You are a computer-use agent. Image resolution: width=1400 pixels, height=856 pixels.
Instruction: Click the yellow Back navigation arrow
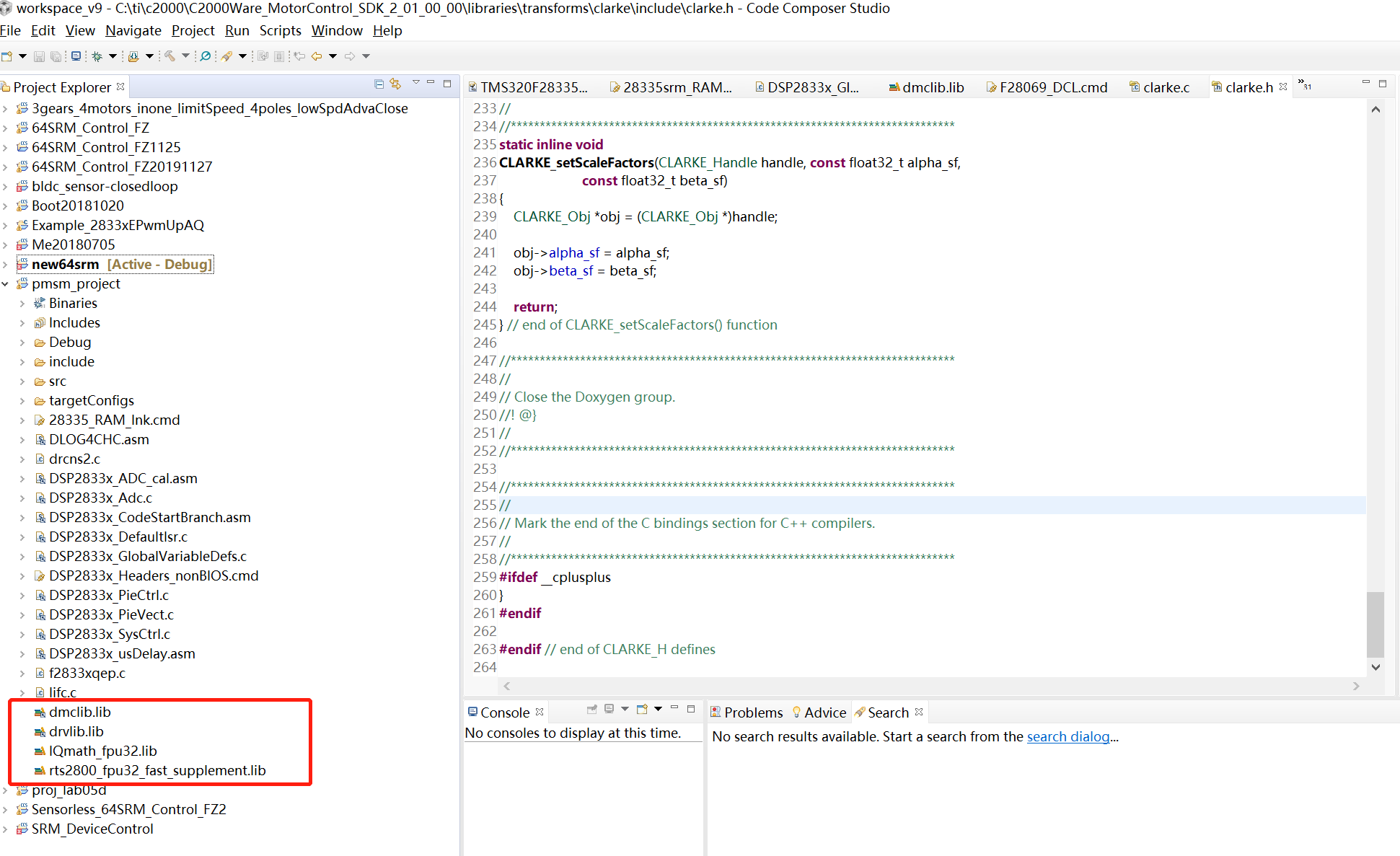(317, 56)
